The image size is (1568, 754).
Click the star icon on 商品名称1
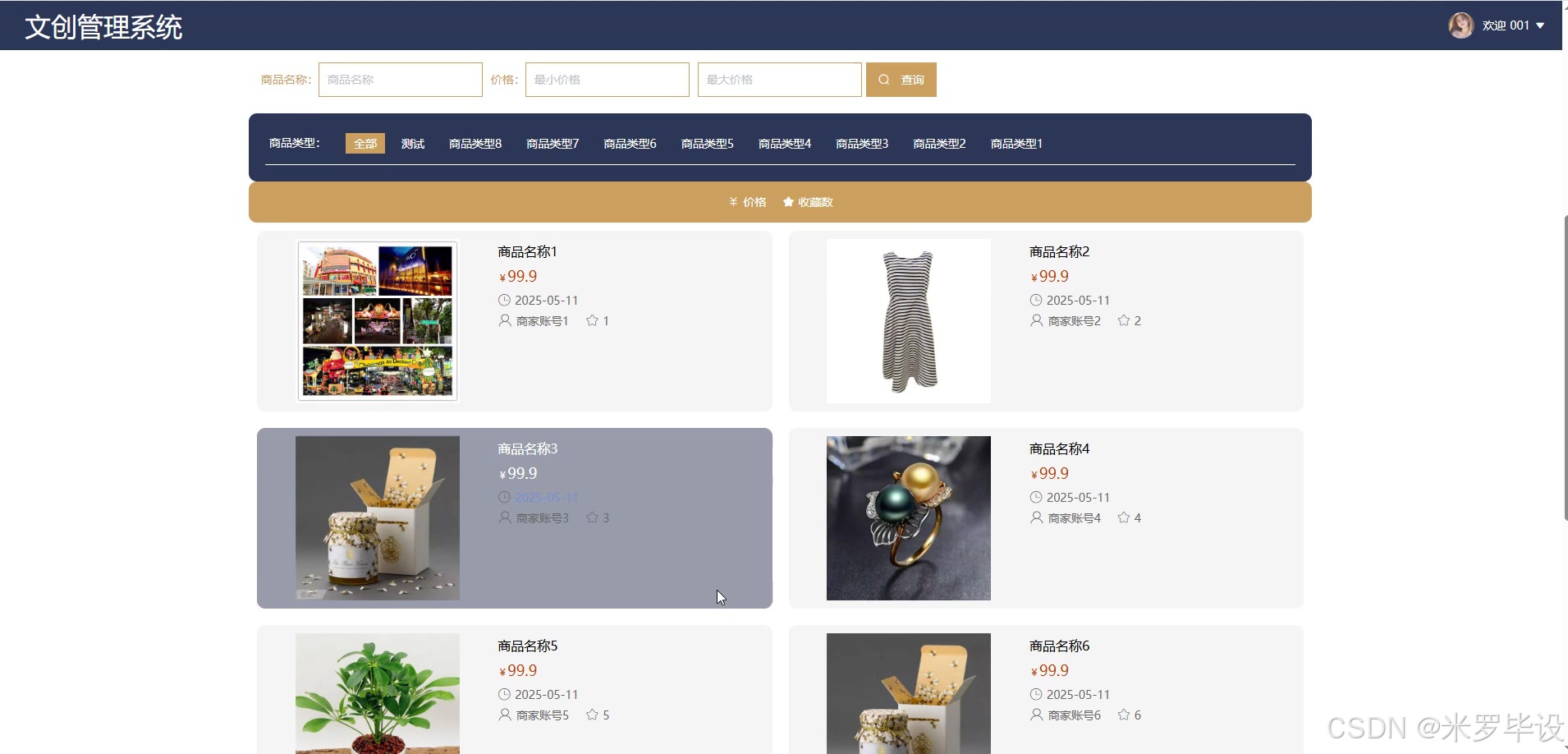(592, 320)
